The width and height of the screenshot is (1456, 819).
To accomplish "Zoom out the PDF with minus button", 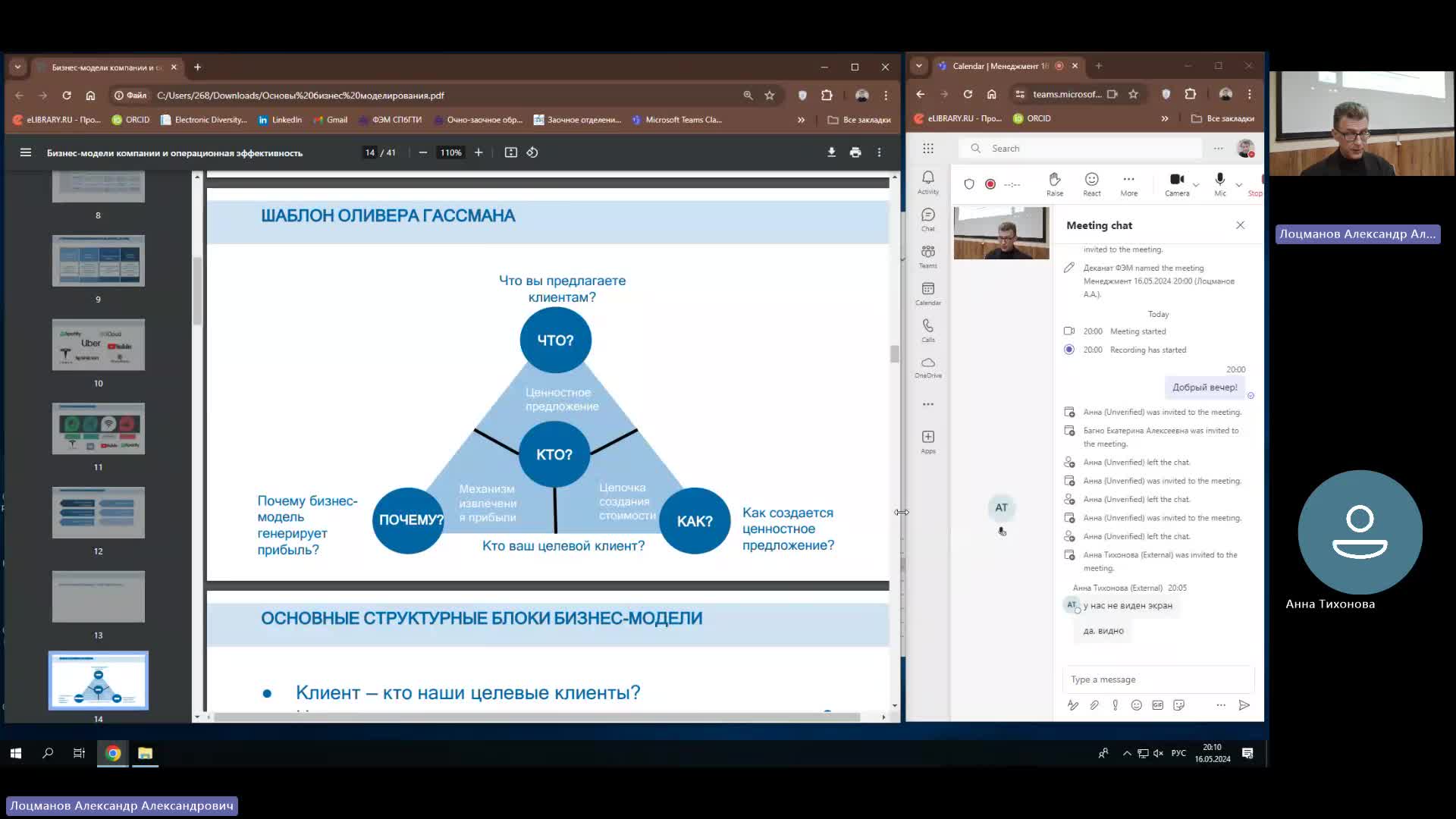I will 423,152.
